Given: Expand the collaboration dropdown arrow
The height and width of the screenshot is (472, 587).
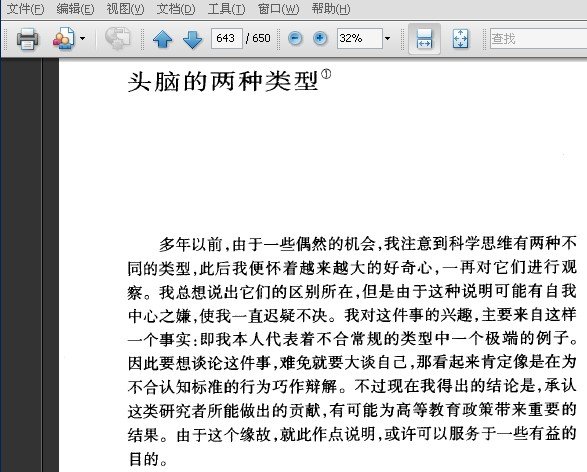Looking at the screenshot, I should pyautogui.click(x=82, y=38).
